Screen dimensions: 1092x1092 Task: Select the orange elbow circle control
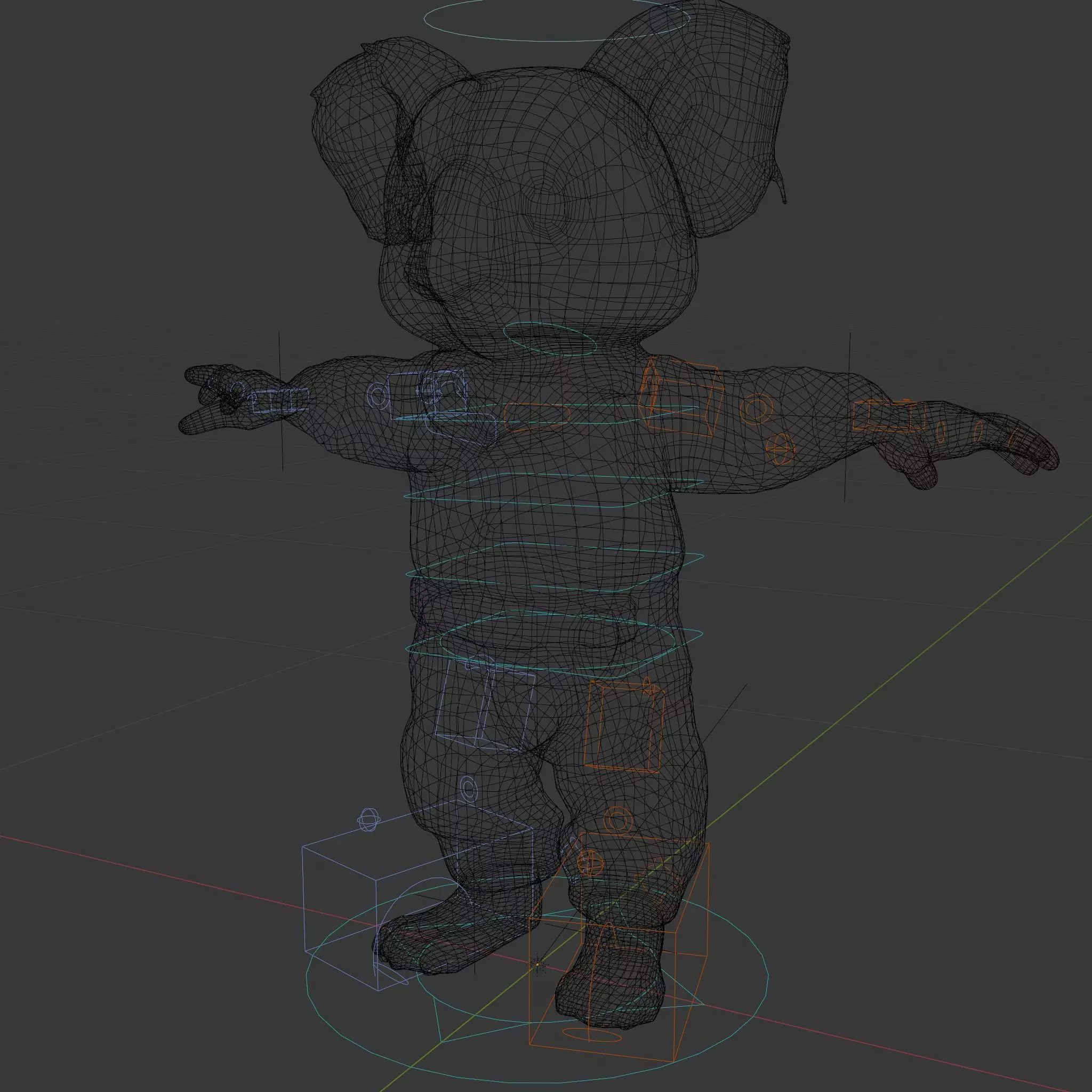[756, 408]
